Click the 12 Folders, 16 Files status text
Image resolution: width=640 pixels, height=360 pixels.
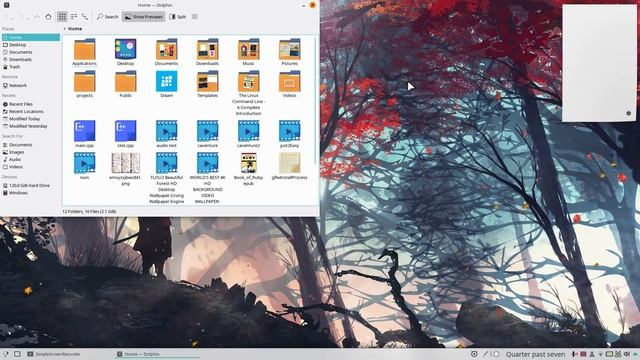89,211
